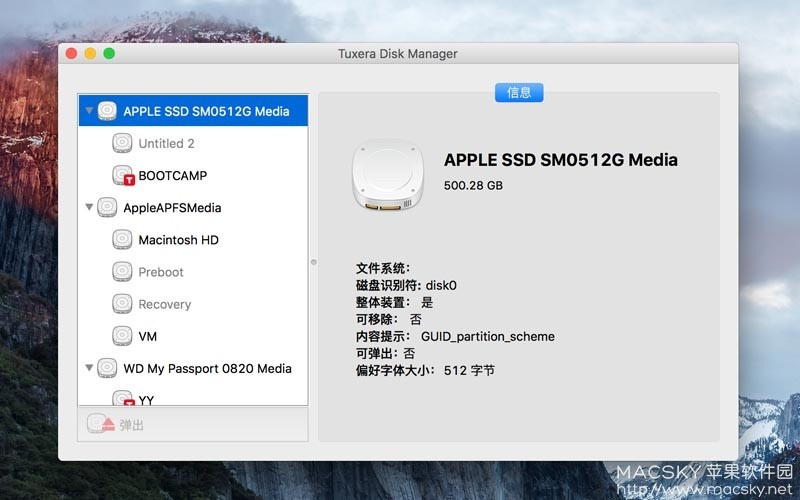
Task: Click the 可移除: 否 line
Action: 389,319
